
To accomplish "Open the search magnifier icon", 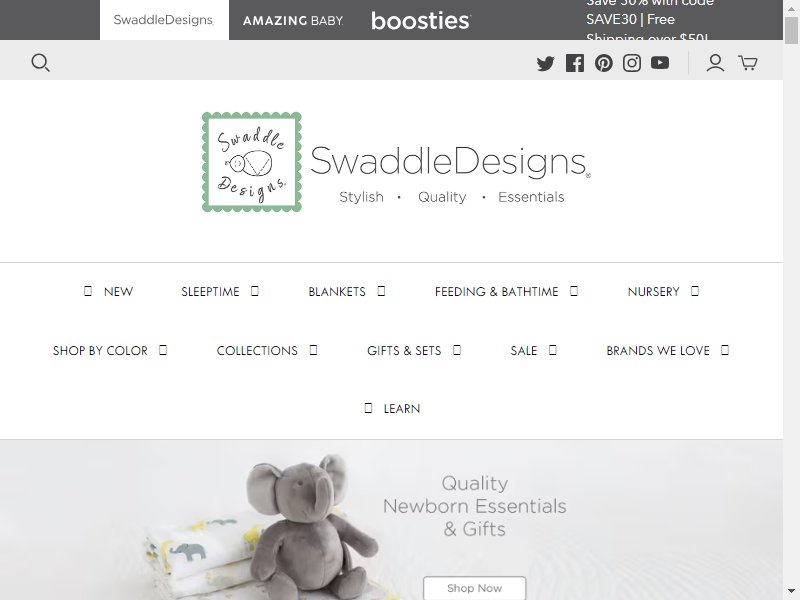I will tap(40, 63).
